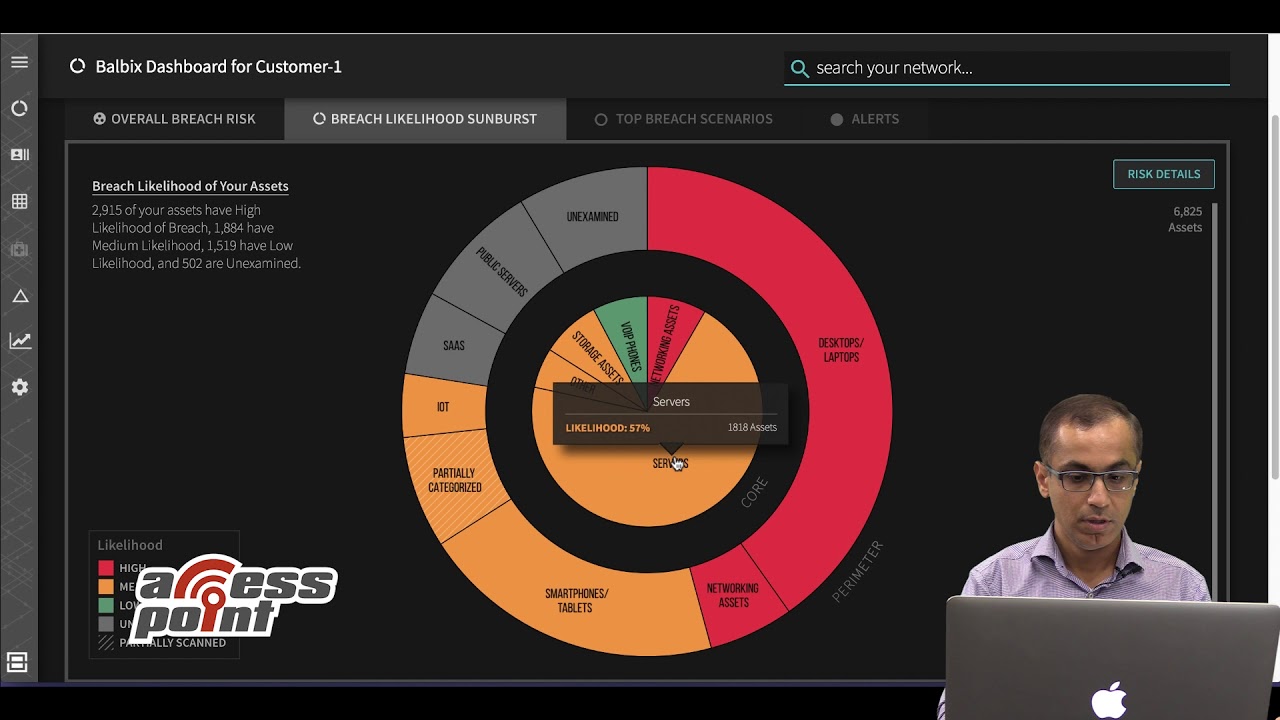This screenshot has height=720, width=1280.
Task: Click the orange Medium legend swatch
Action: pyautogui.click(x=106, y=587)
